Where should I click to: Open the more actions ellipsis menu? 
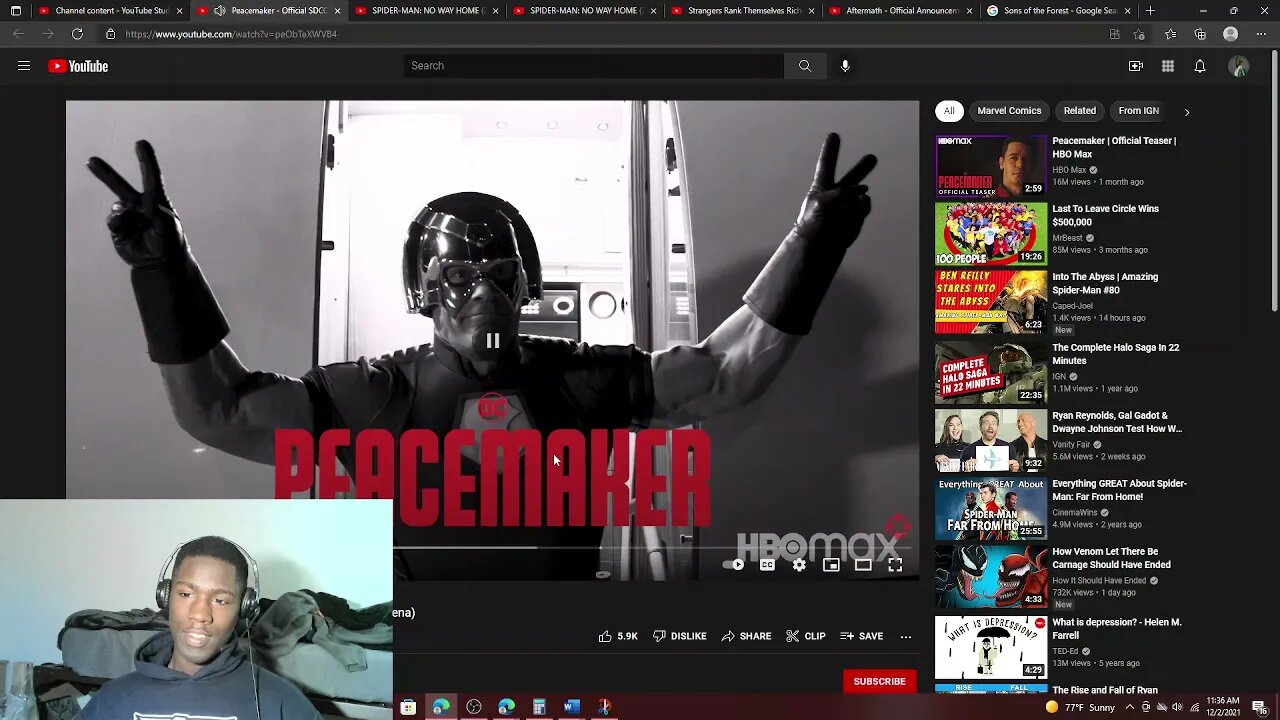pos(906,636)
